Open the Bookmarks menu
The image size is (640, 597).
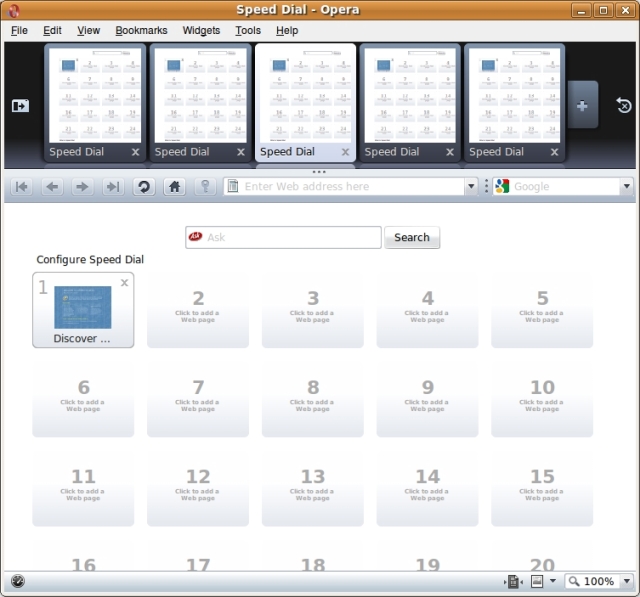pos(141,31)
